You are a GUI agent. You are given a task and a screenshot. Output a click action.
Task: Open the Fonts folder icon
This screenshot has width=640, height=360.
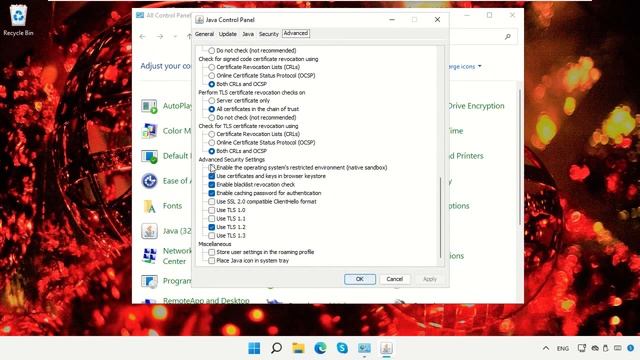pyautogui.click(x=149, y=206)
